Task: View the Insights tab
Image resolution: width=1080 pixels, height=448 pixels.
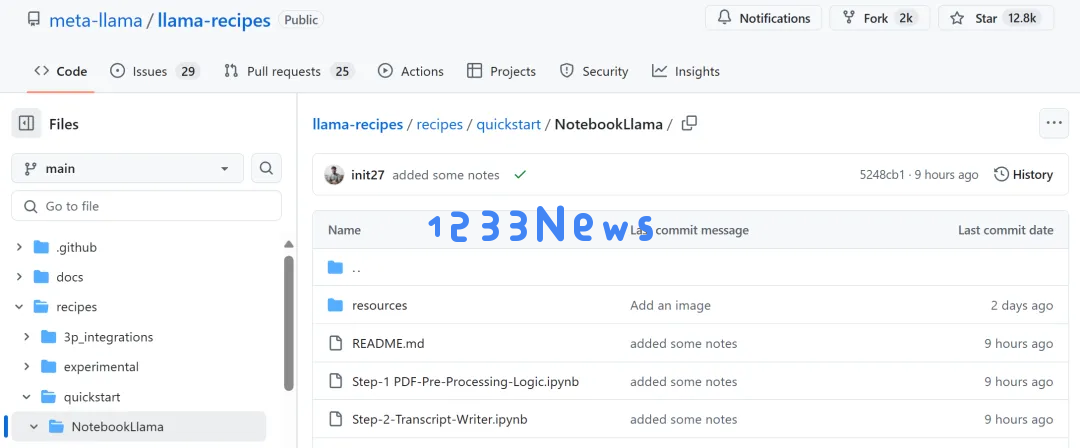Action: pos(685,71)
